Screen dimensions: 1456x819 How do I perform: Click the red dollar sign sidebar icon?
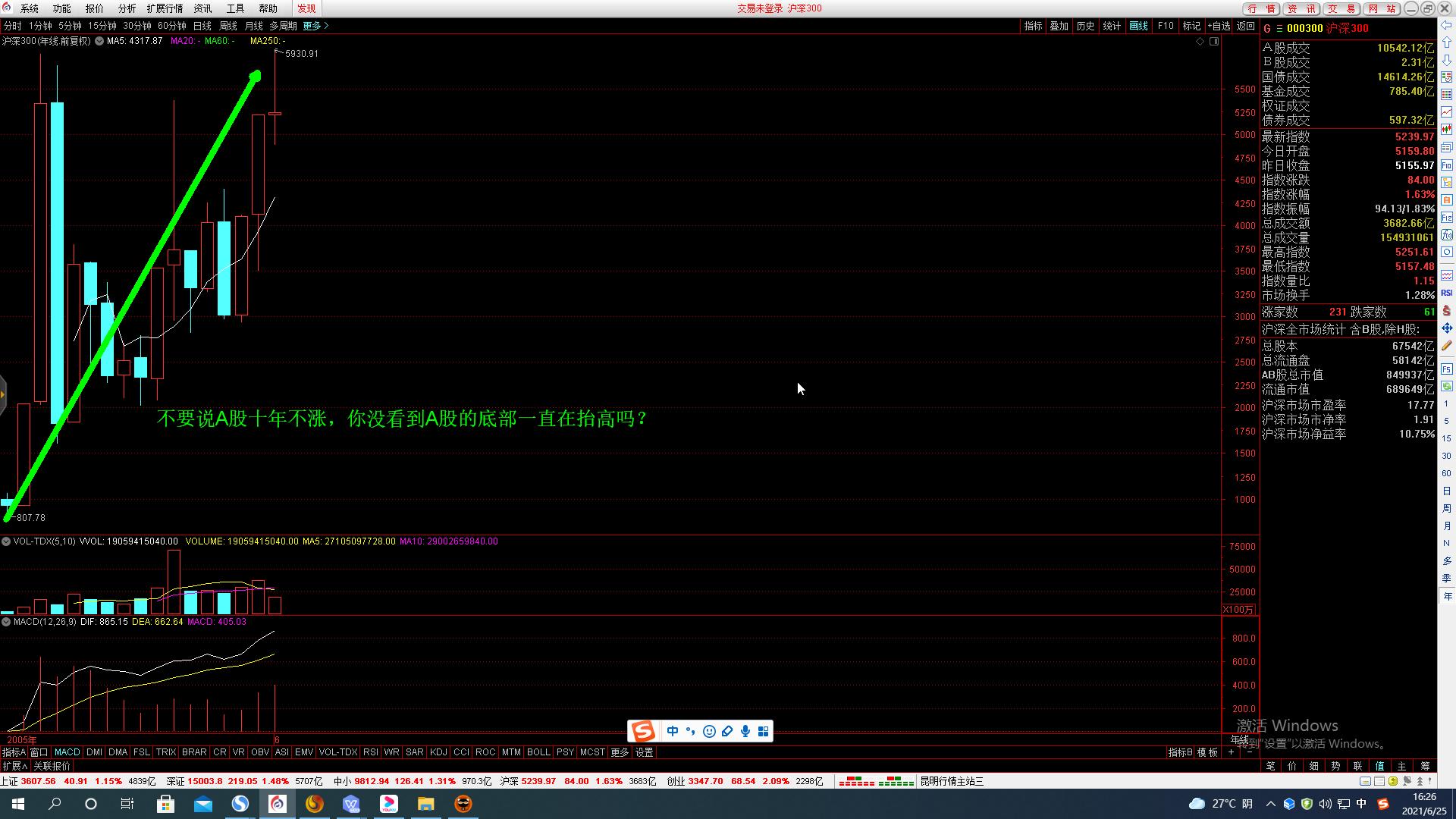click(1446, 311)
